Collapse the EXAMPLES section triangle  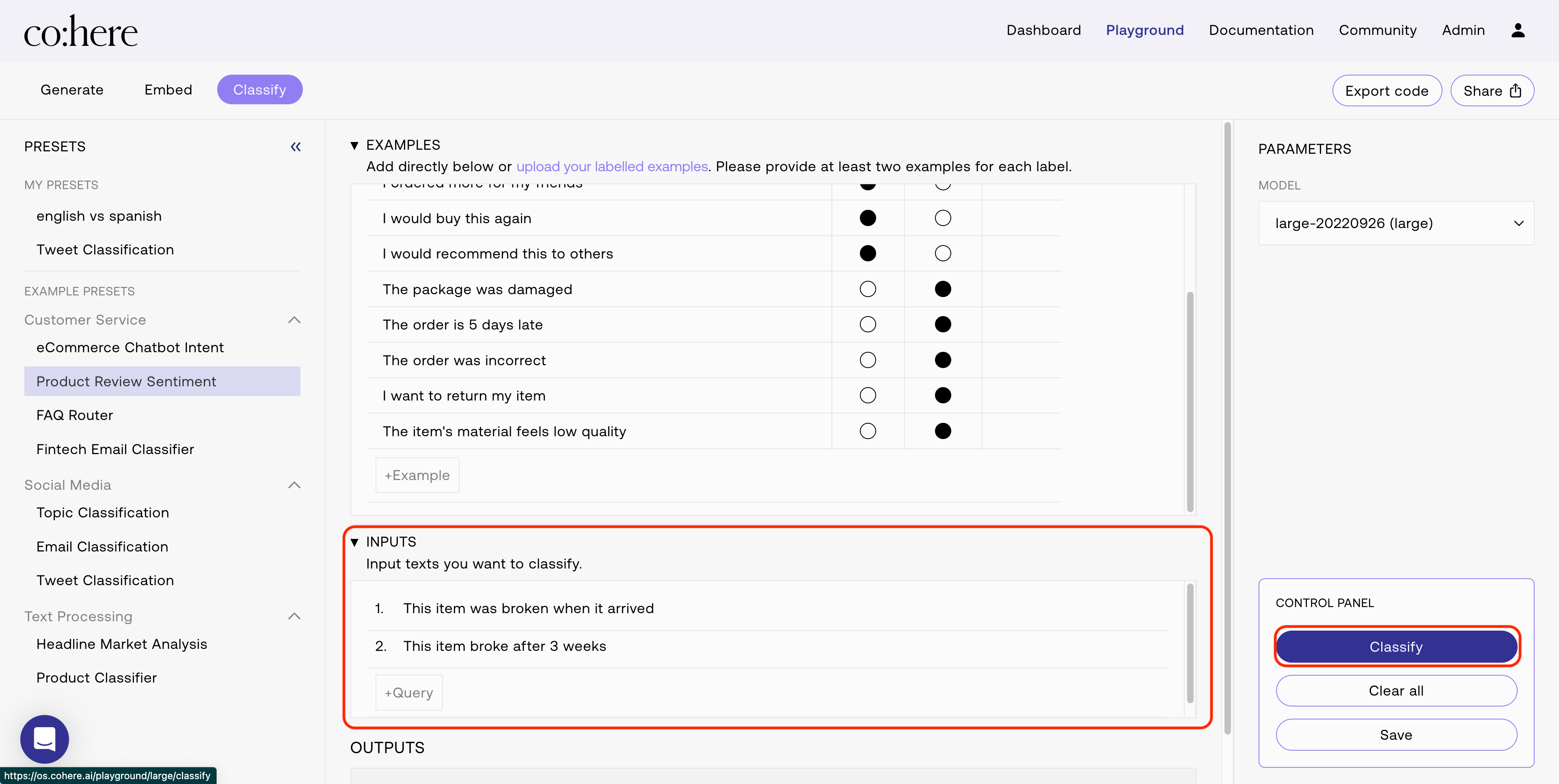(x=355, y=145)
